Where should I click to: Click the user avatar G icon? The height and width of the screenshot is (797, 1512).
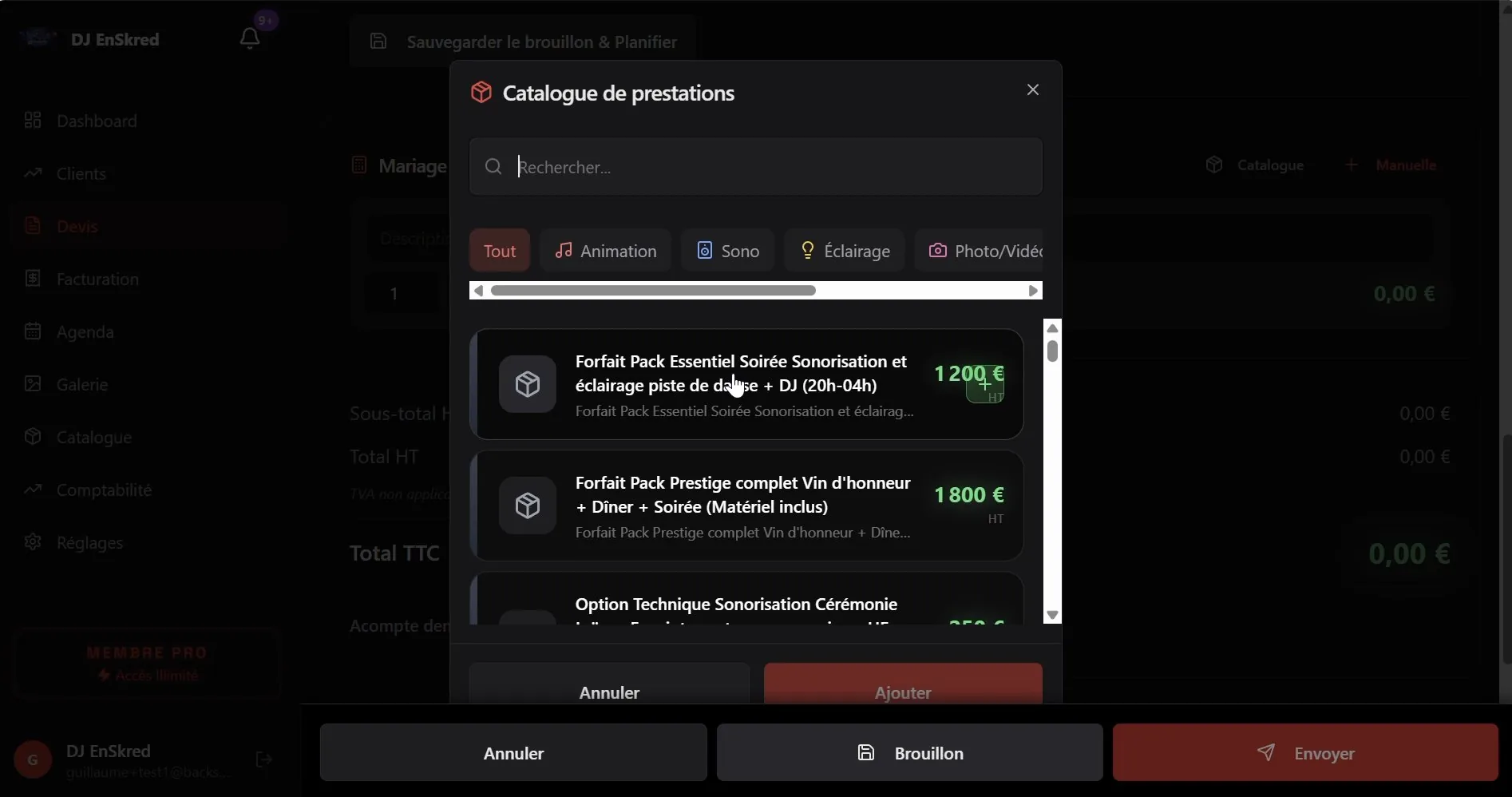coord(33,759)
